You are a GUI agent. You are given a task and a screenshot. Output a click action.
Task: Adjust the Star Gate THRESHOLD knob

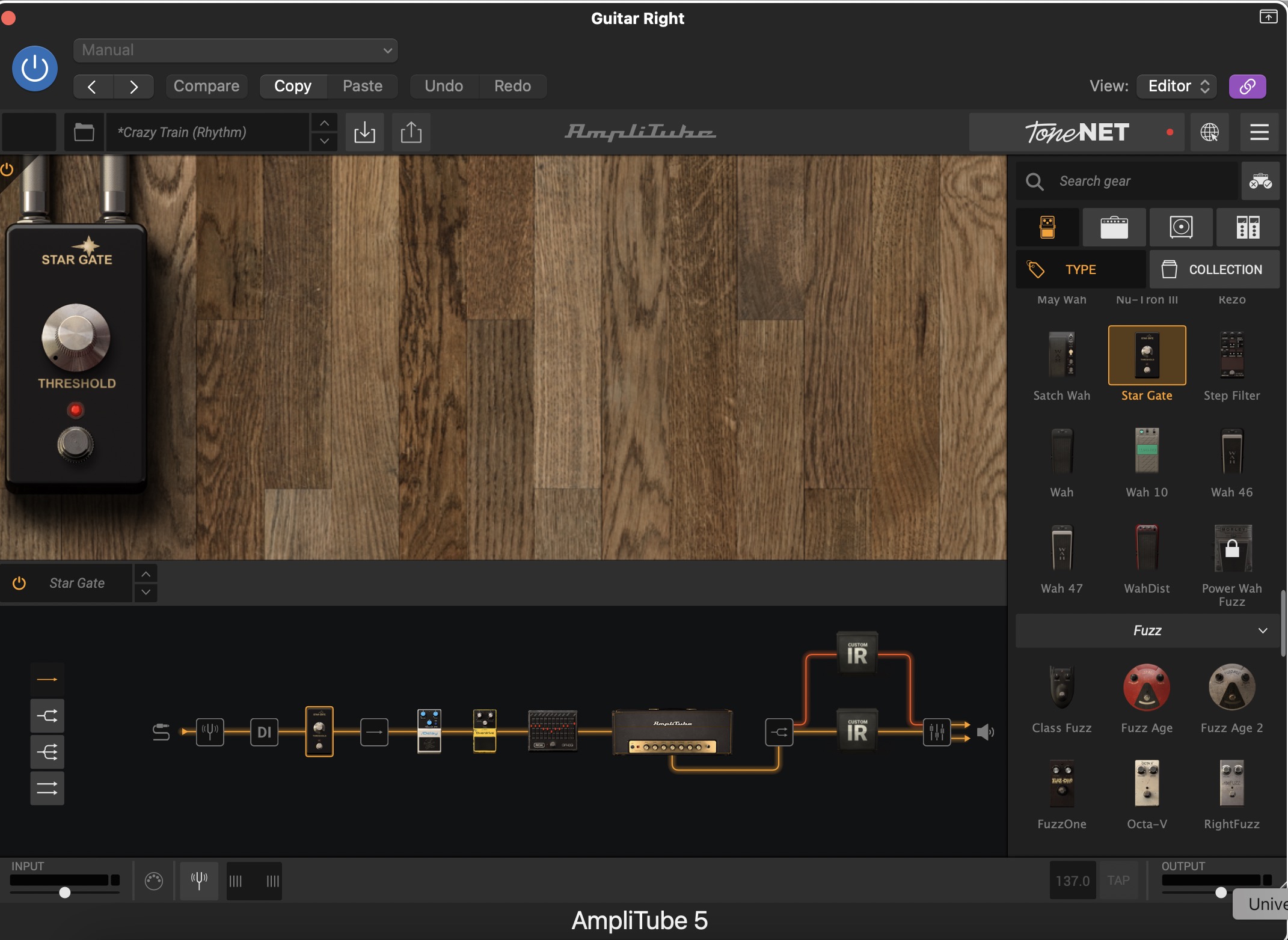76,337
